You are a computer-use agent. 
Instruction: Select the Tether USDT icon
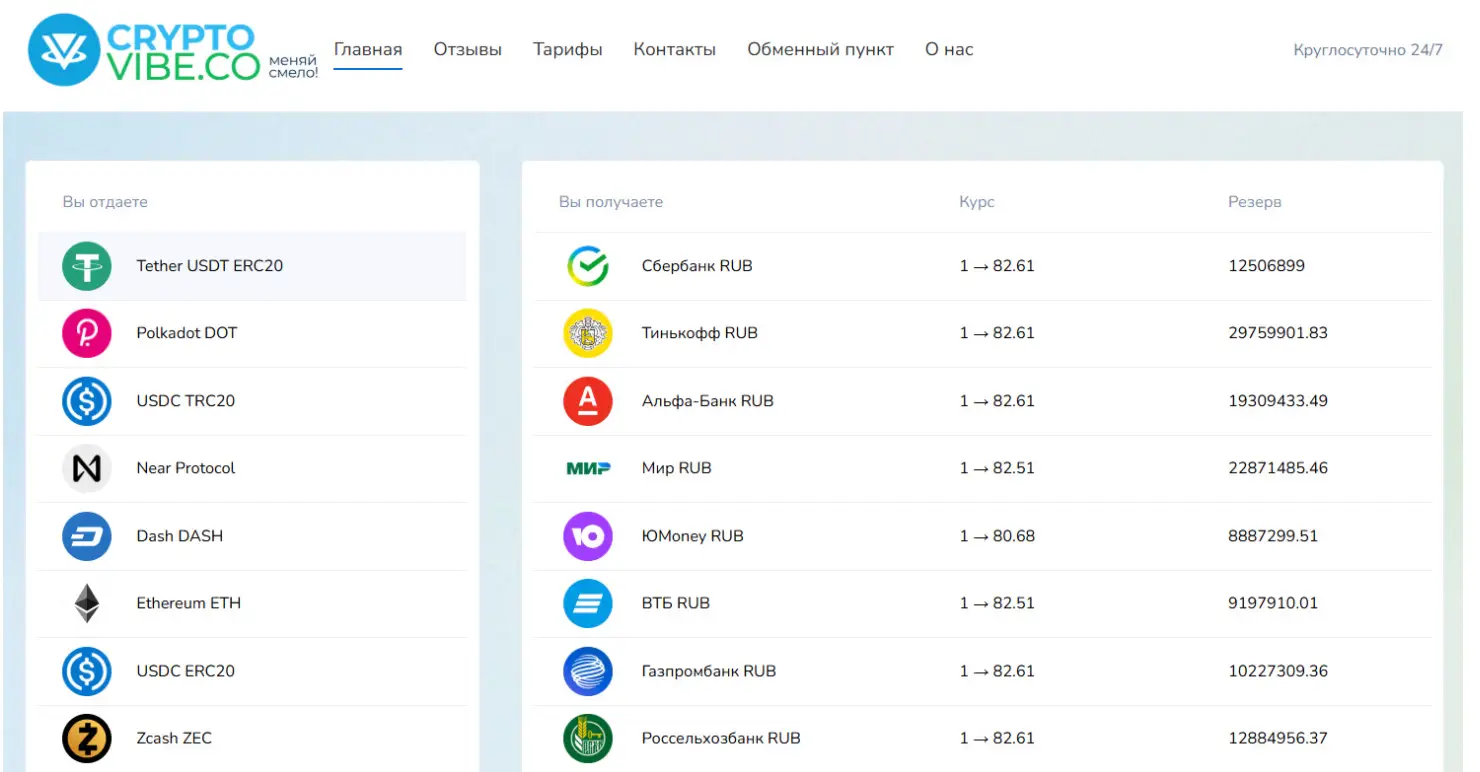coord(87,266)
